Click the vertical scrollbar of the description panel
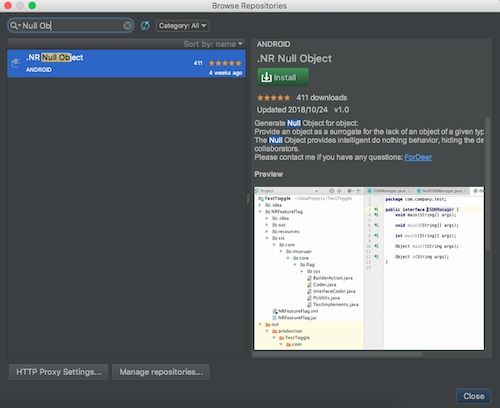Viewport: 500px width, 408px height. point(488,183)
